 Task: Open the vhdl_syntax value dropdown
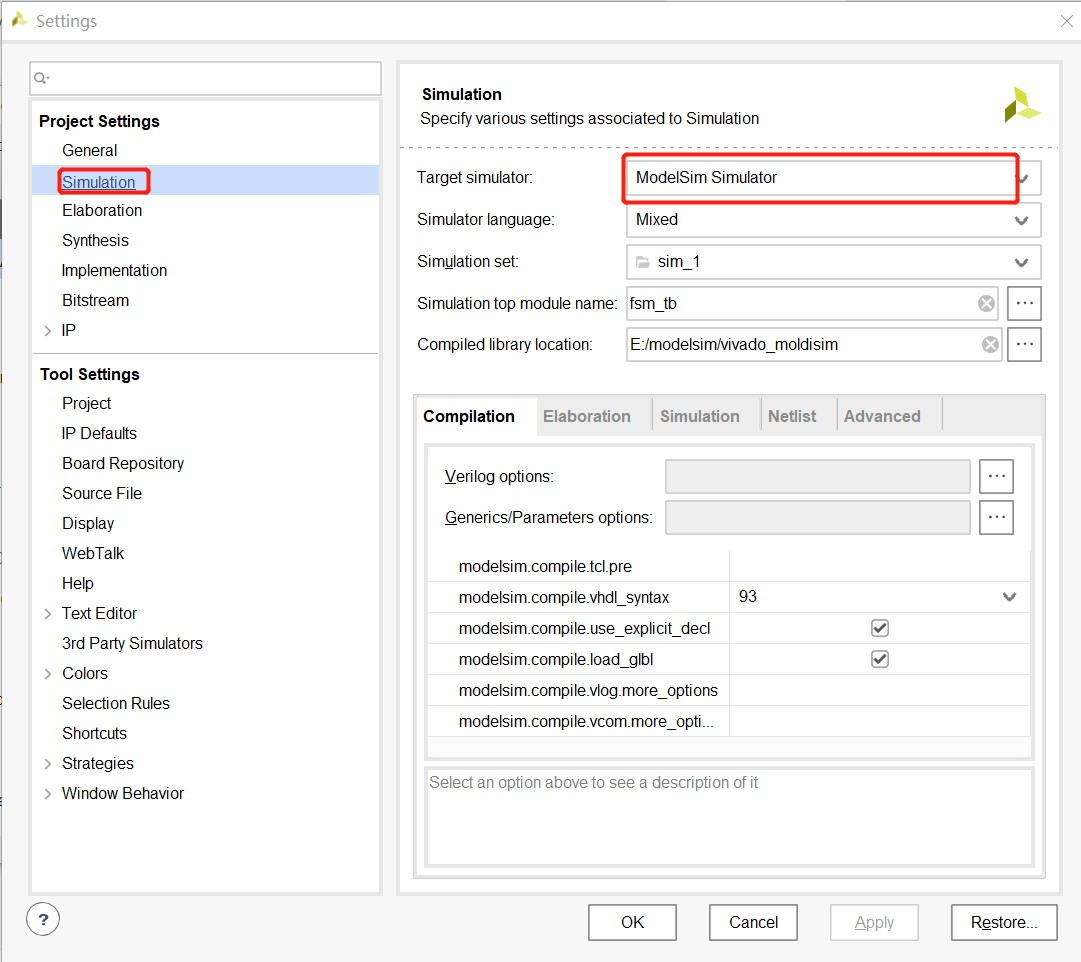[1009, 597]
